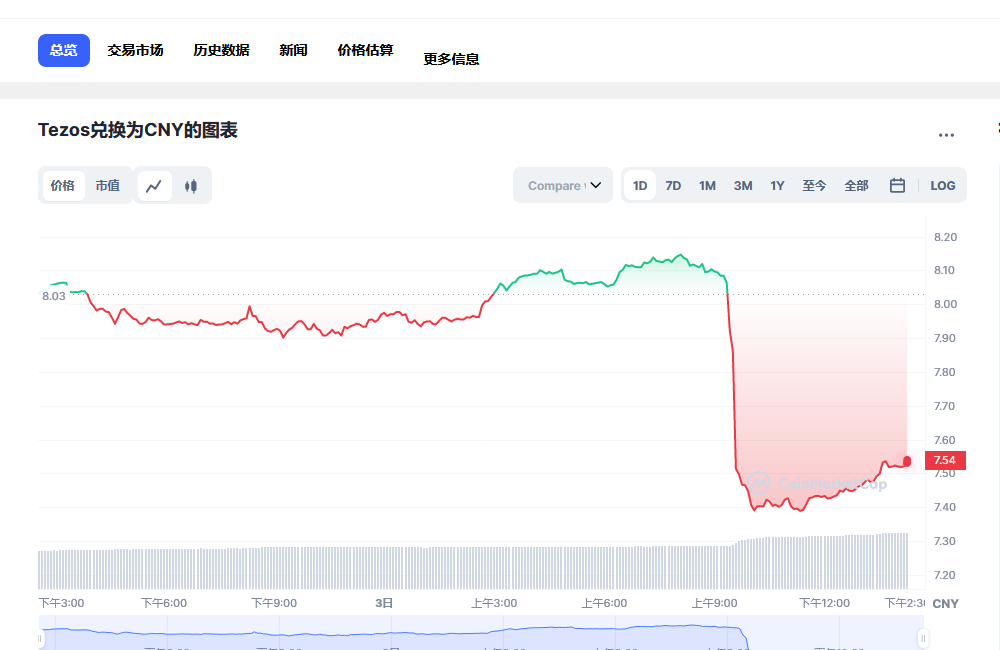The image size is (1000, 650).
Task: Click the 下午6:00 time axis label
Action: tap(164, 603)
